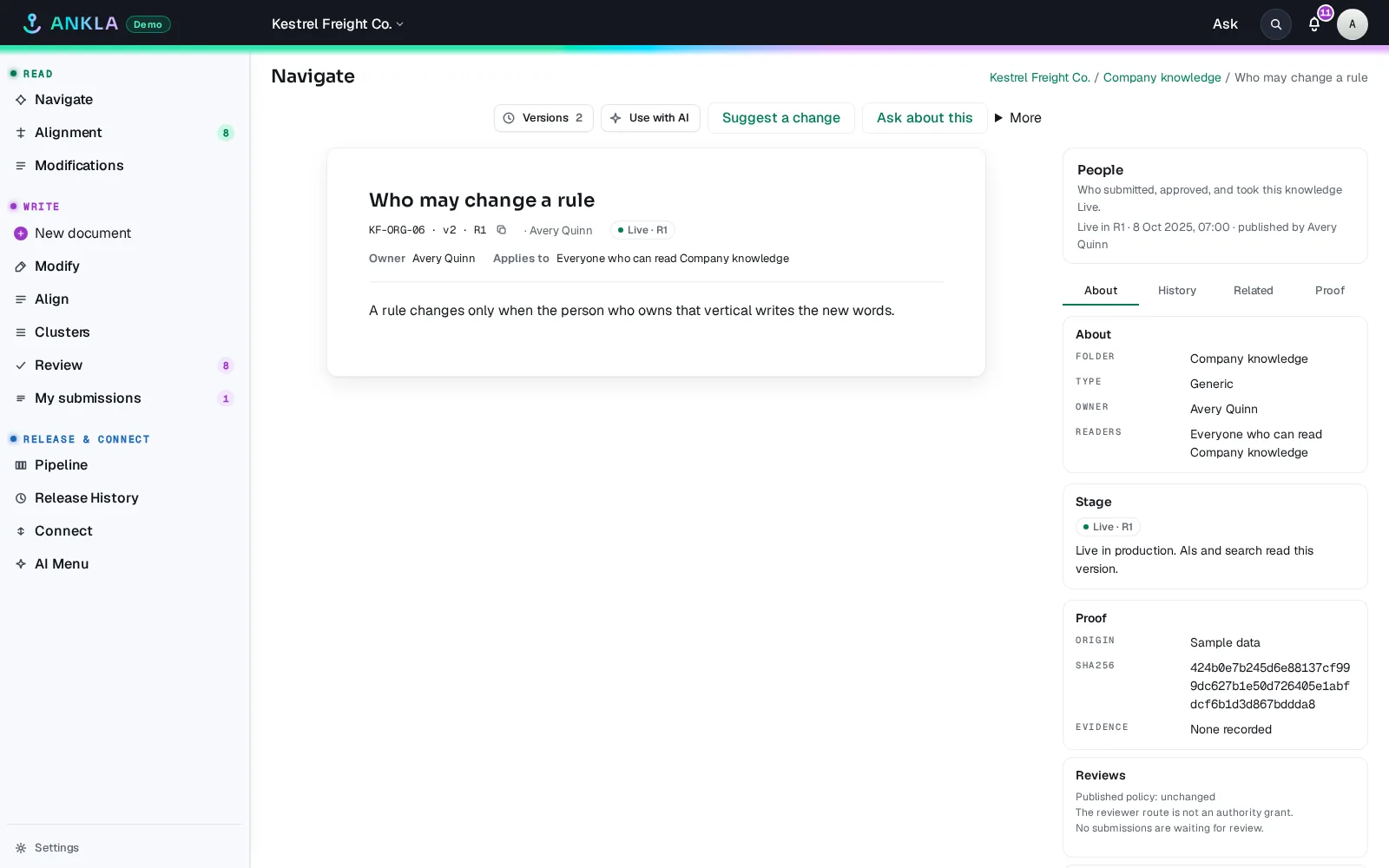This screenshot has height=868, width=1389.
Task: Click the Ankla anchor logo
Action: [x=32, y=23]
